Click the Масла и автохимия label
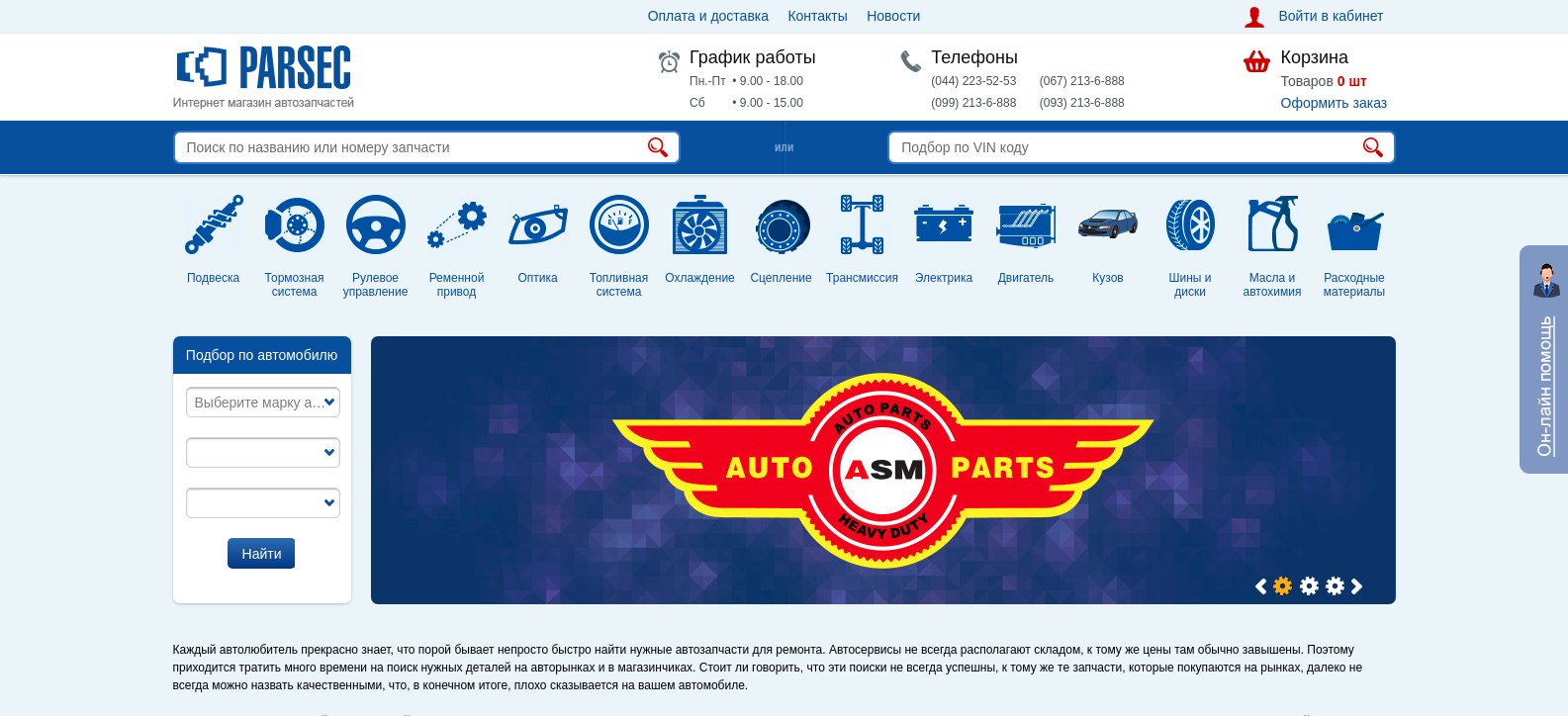The image size is (1568, 716). (1272, 285)
